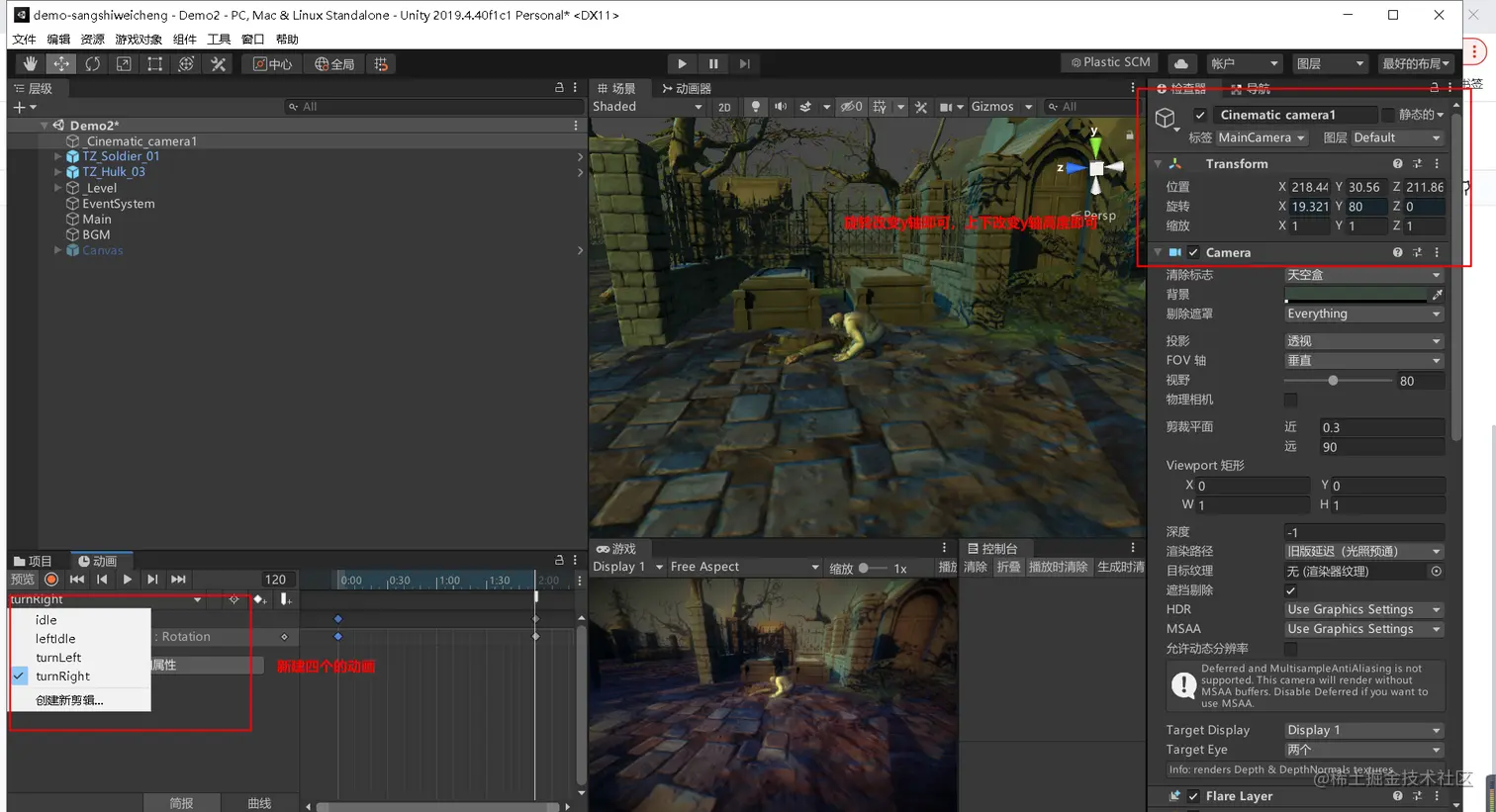The height and width of the screenshot is (812, 1496).
Task: Open the scene camera settings icon
Action: coord(946,107)
